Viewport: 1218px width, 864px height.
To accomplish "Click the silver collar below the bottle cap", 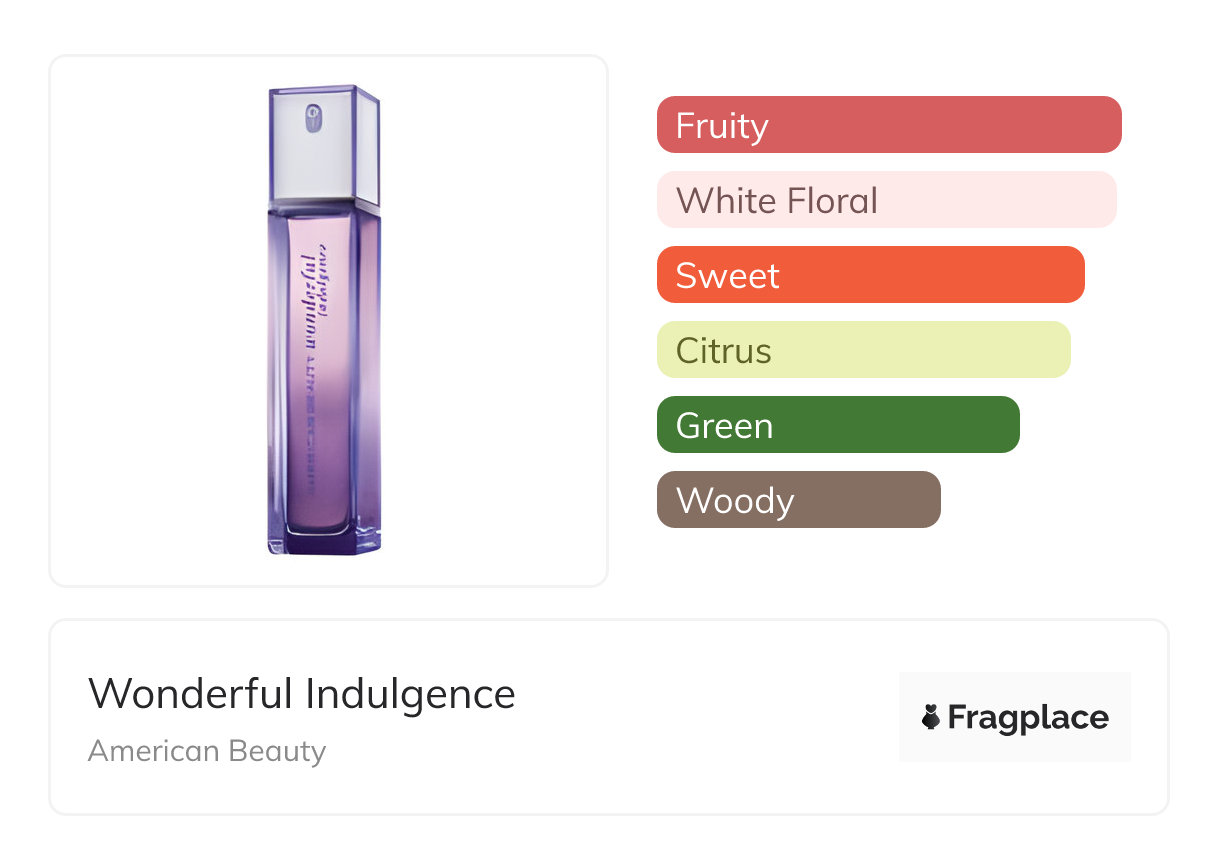I will point(323,204).
